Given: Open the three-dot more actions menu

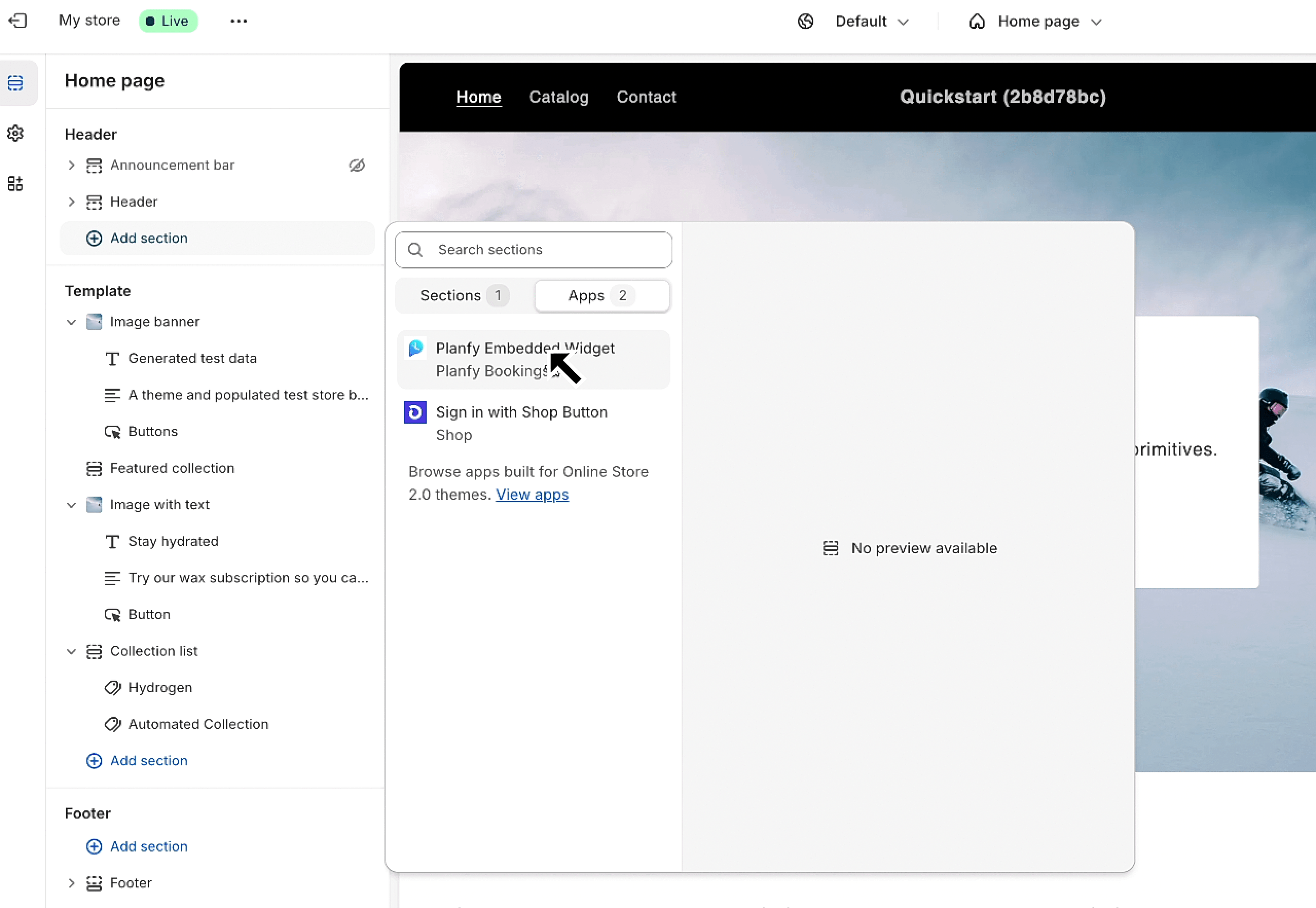Looking at the screenshot, I should pyautogui.click(x=239, y=21).
